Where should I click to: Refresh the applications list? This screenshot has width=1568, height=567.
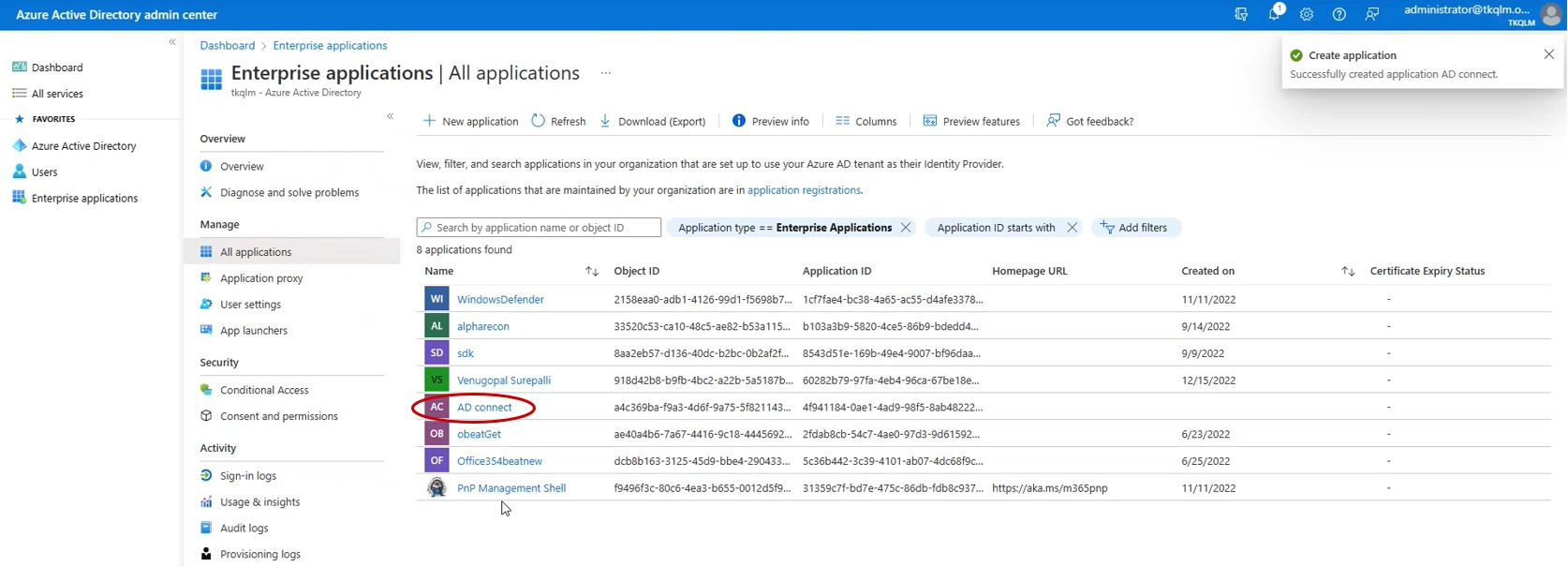click(x=558, y=121)
